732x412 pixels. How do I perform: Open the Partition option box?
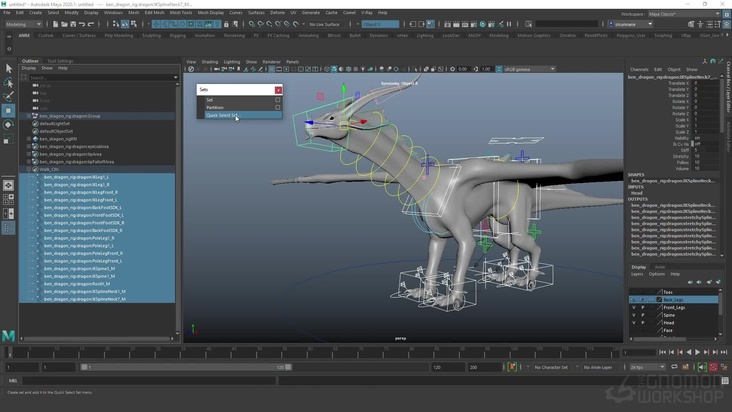tap(278, 108)
